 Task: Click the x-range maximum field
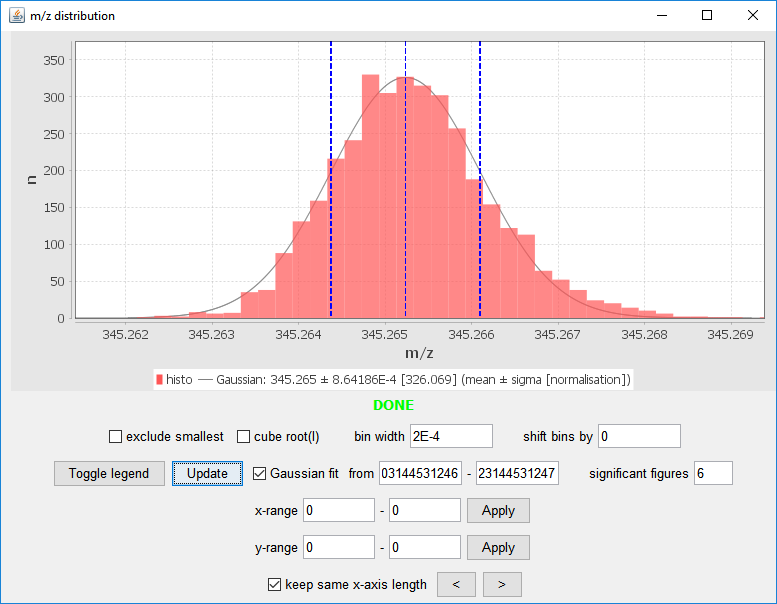pyautogui.click(x=425, y=510)
